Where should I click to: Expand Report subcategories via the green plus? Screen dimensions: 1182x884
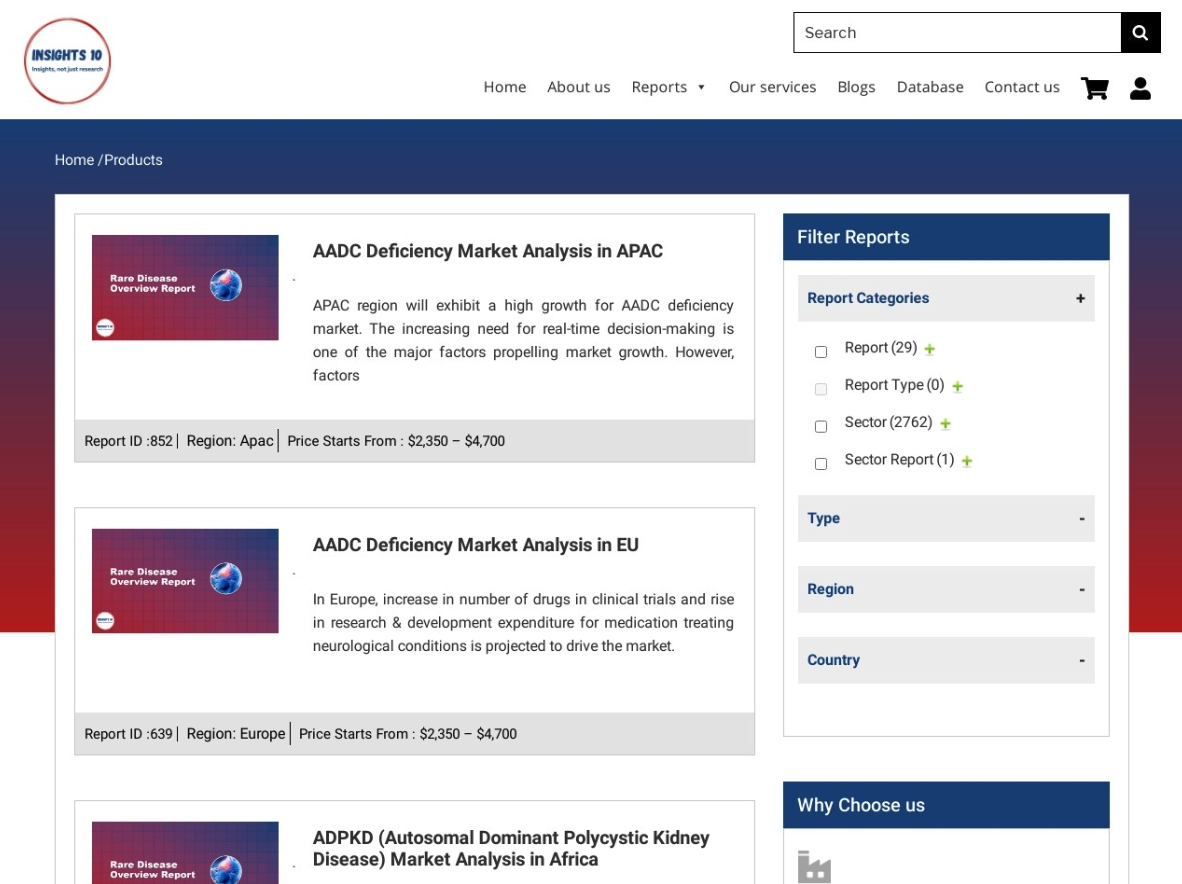tap(928, 349)
